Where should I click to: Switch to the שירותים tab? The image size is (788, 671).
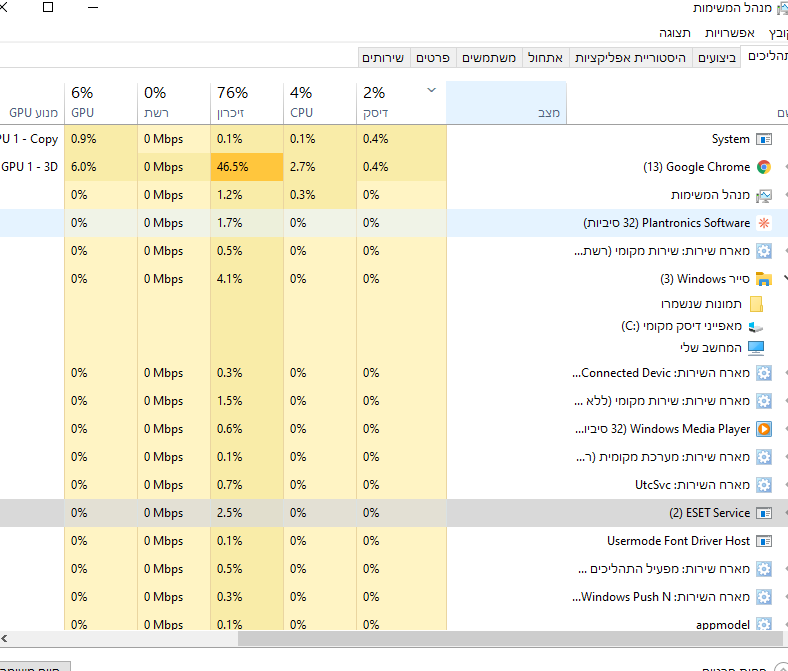pyautogui.click(x=382, y=57)
